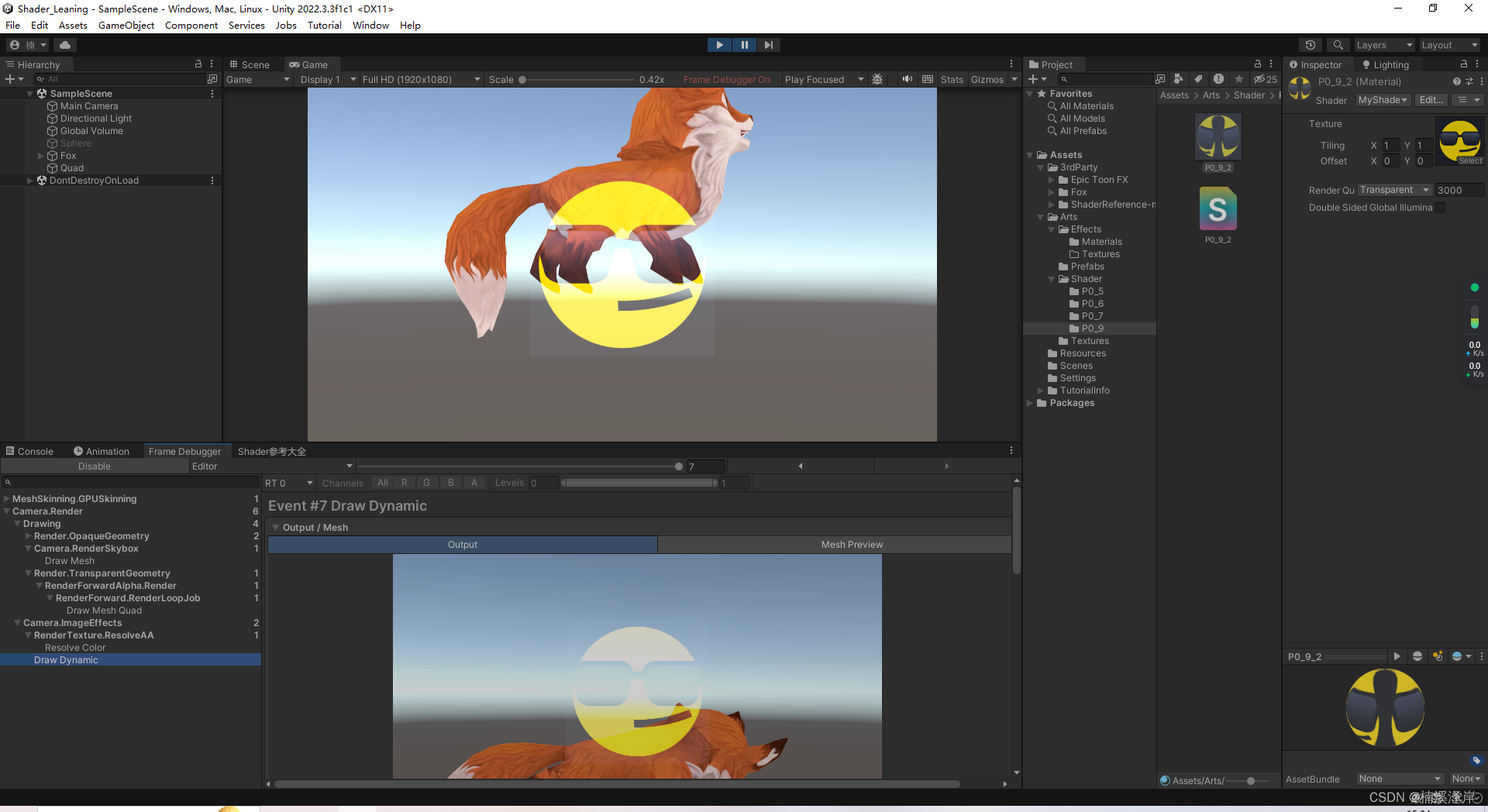Open the Layers dropdown

click(x=1384, y=45)
